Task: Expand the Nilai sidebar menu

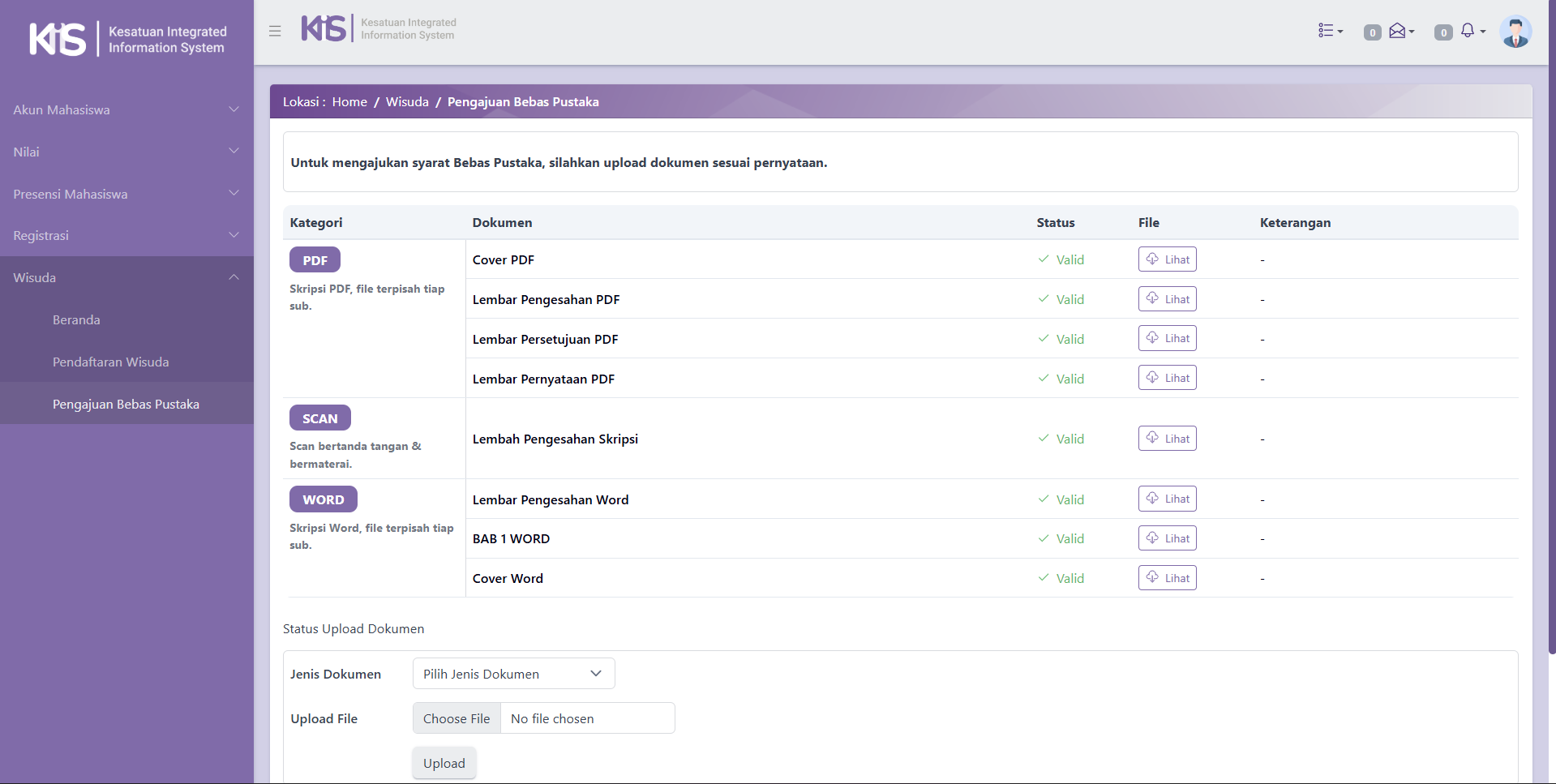Action: (126, 152)
